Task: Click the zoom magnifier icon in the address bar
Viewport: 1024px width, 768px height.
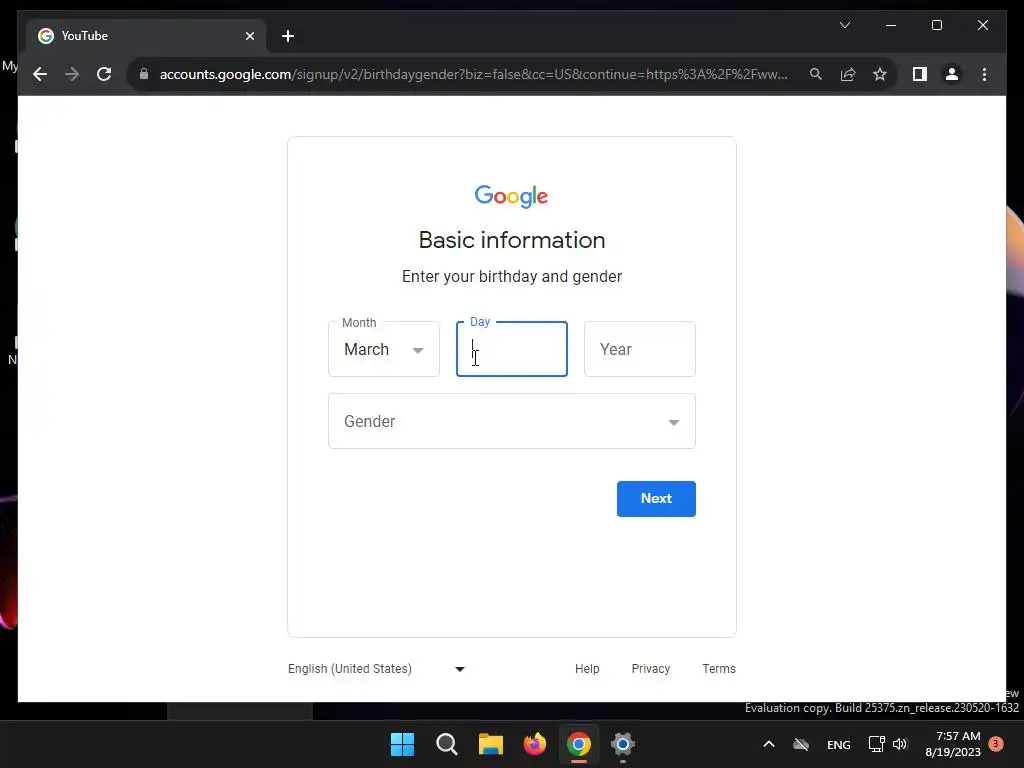Action: coord(816,74)
